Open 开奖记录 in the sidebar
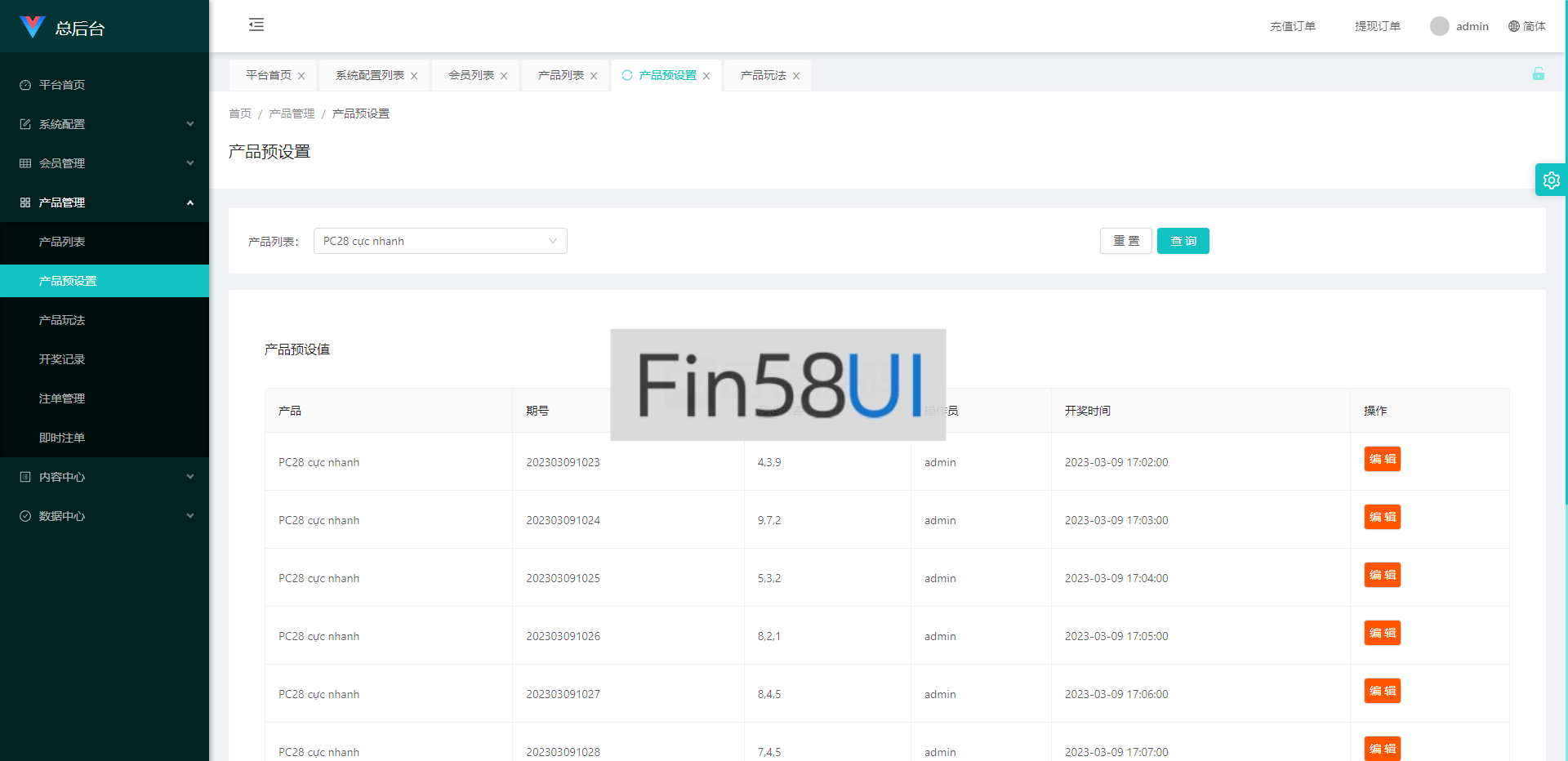Image resolution: width=1568 pixels, height=761 pixels. point(62,359)
